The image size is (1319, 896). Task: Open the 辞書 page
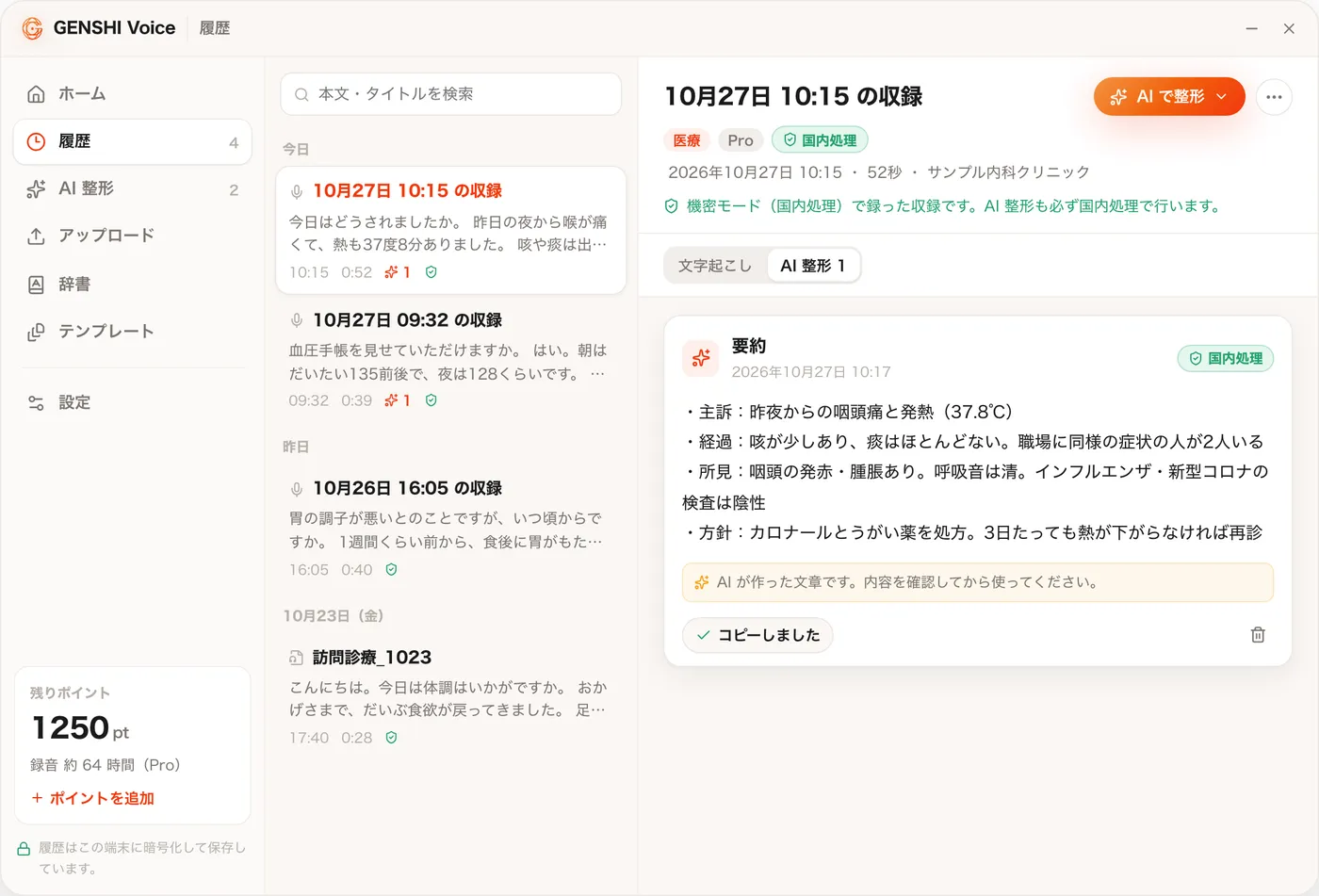pyautogui.click(x=133, y=285)
